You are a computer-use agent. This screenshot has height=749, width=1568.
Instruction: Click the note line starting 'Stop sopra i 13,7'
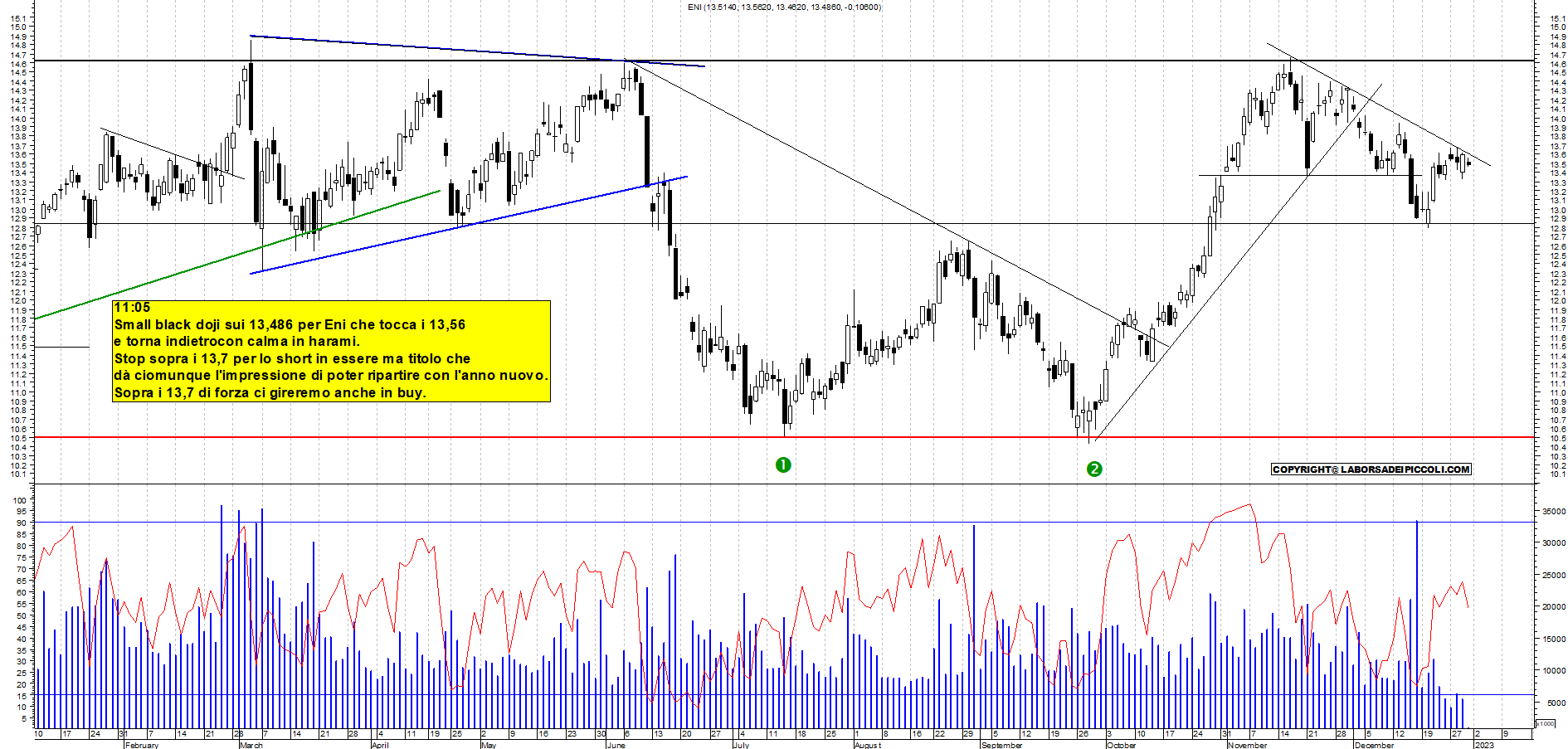[292, 358]
